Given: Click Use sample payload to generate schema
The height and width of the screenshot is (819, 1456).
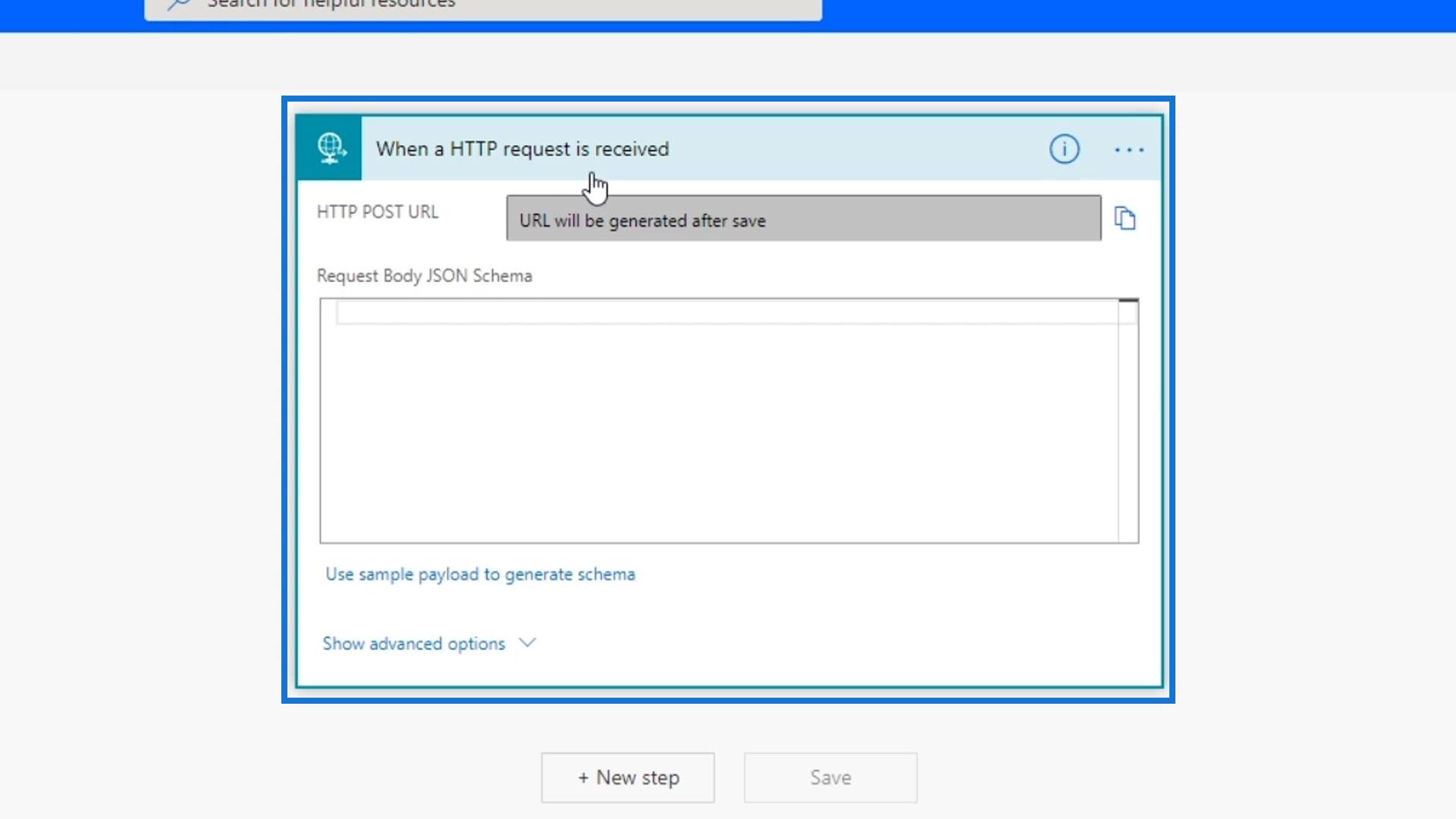Looking at the screenshot, I should [x=480, y=575].
